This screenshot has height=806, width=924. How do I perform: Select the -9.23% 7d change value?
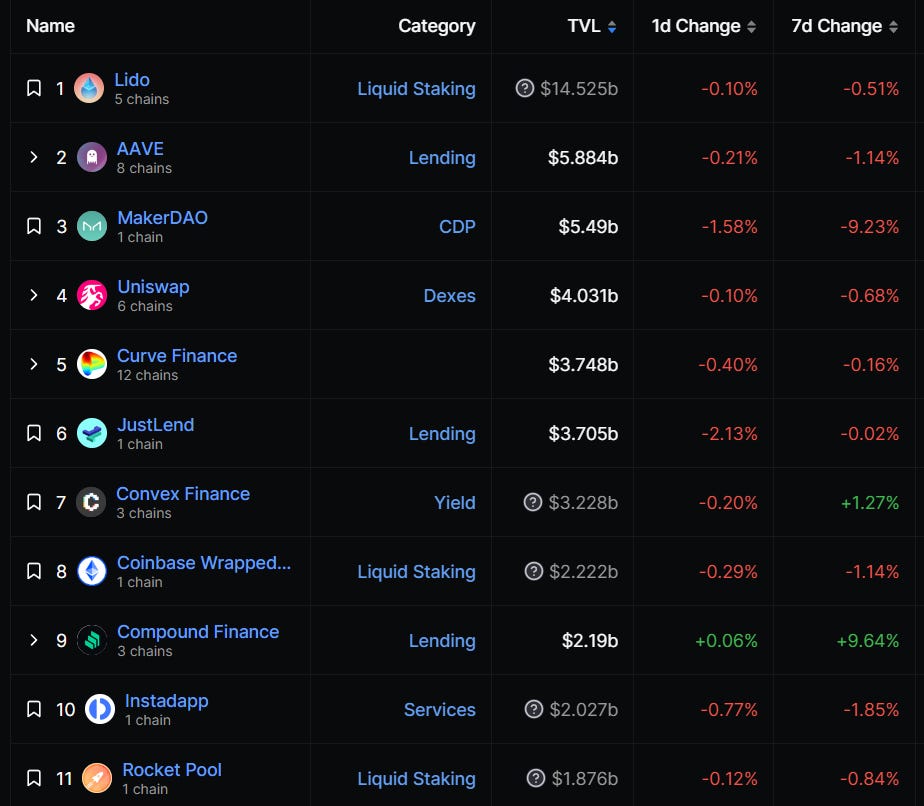point(870,226)
